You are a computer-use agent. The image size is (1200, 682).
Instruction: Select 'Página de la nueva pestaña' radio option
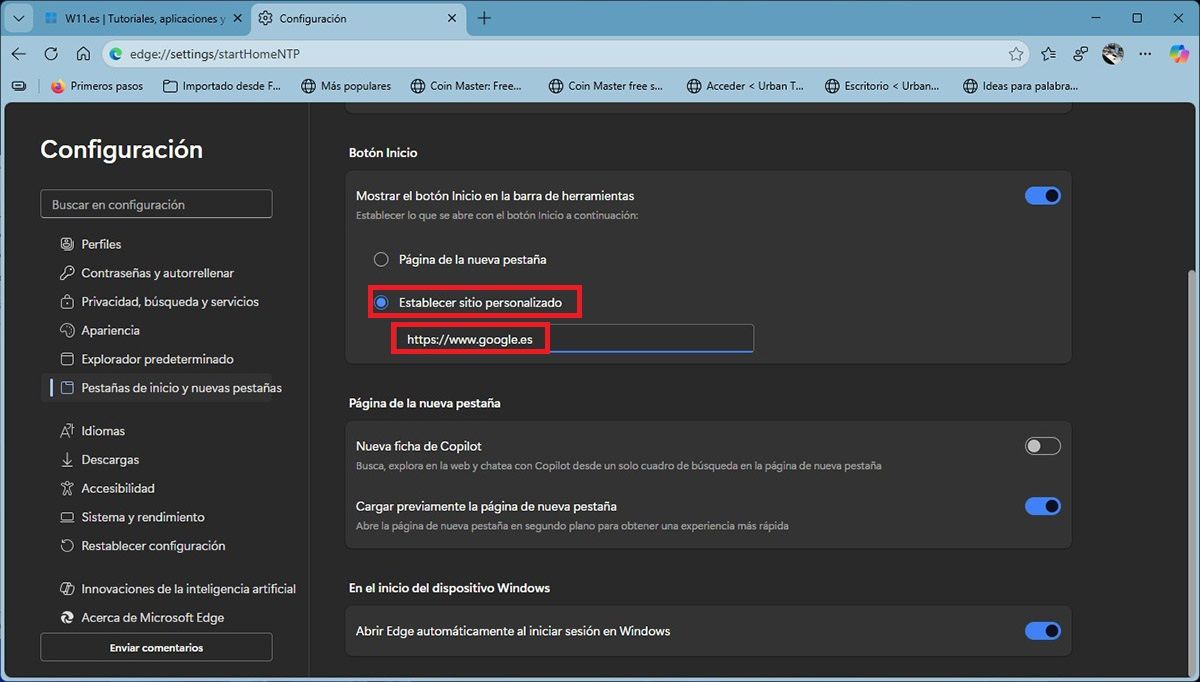coord(381,260)
